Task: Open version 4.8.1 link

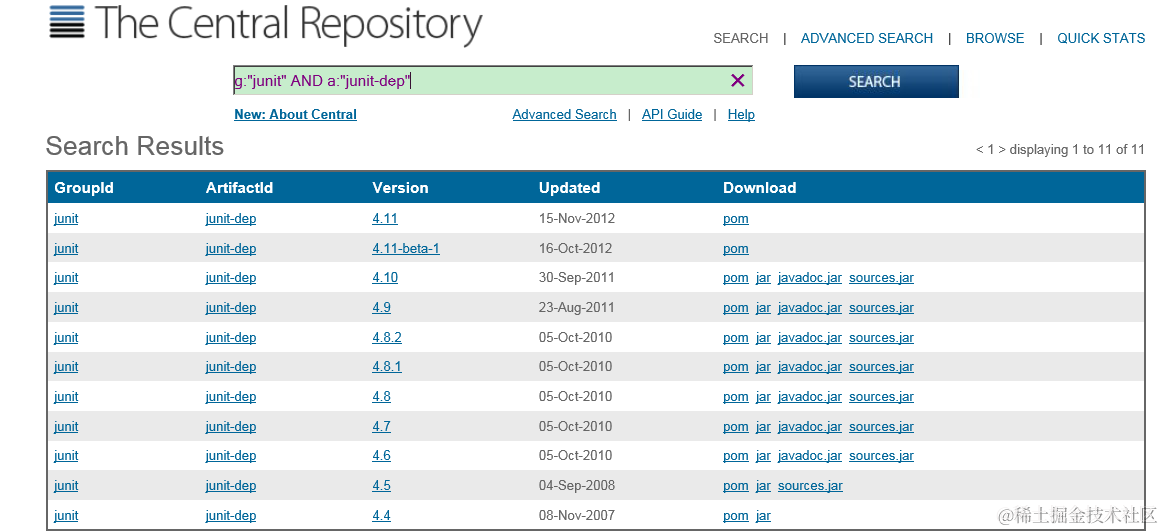Action: [387, 367]
